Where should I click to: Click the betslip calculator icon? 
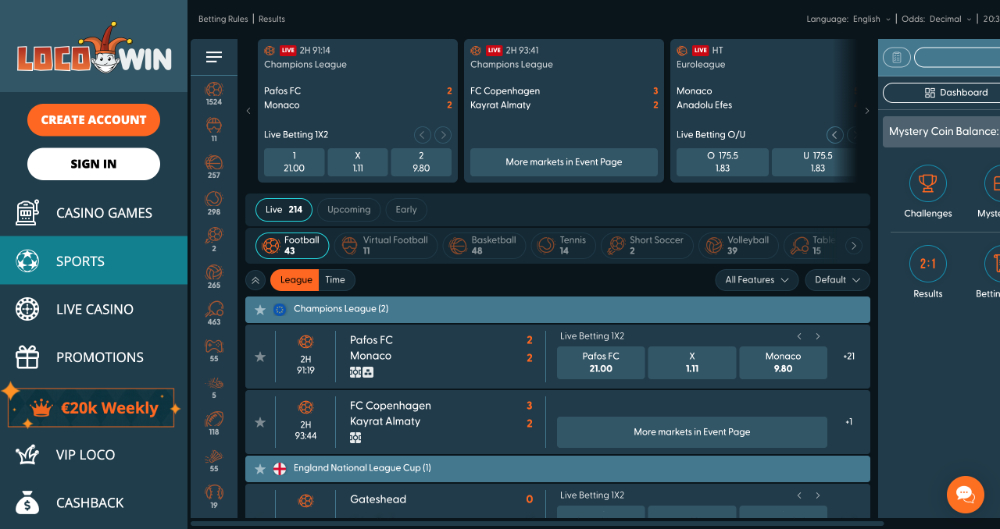(897, 58)
